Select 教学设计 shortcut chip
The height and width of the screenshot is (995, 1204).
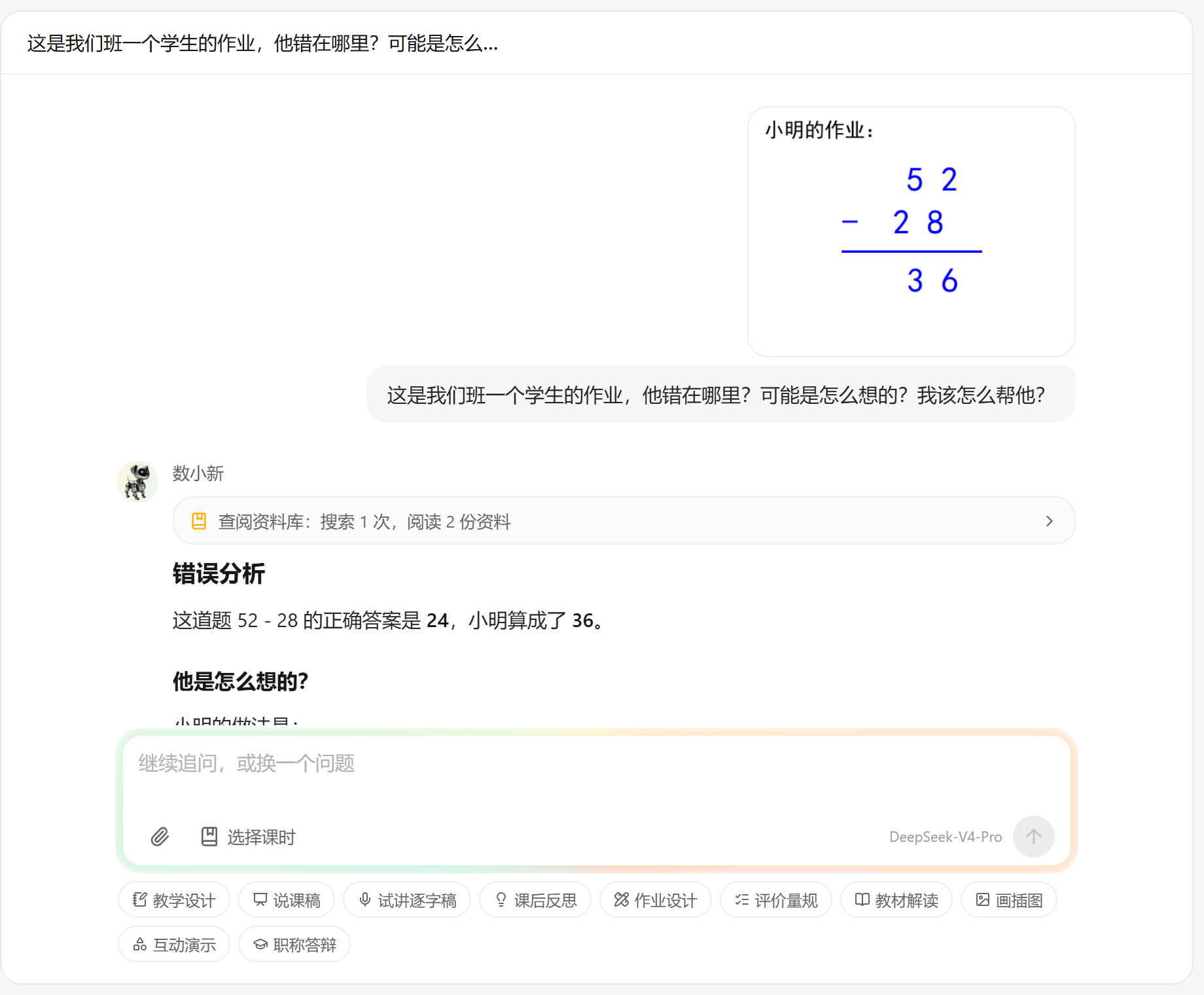174,900
